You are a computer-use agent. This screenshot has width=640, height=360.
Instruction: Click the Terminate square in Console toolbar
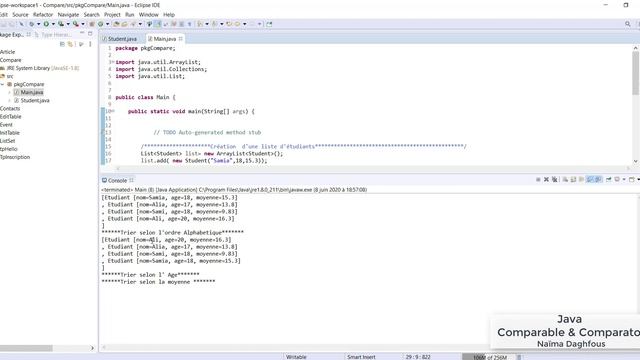[x=538, y=180]
